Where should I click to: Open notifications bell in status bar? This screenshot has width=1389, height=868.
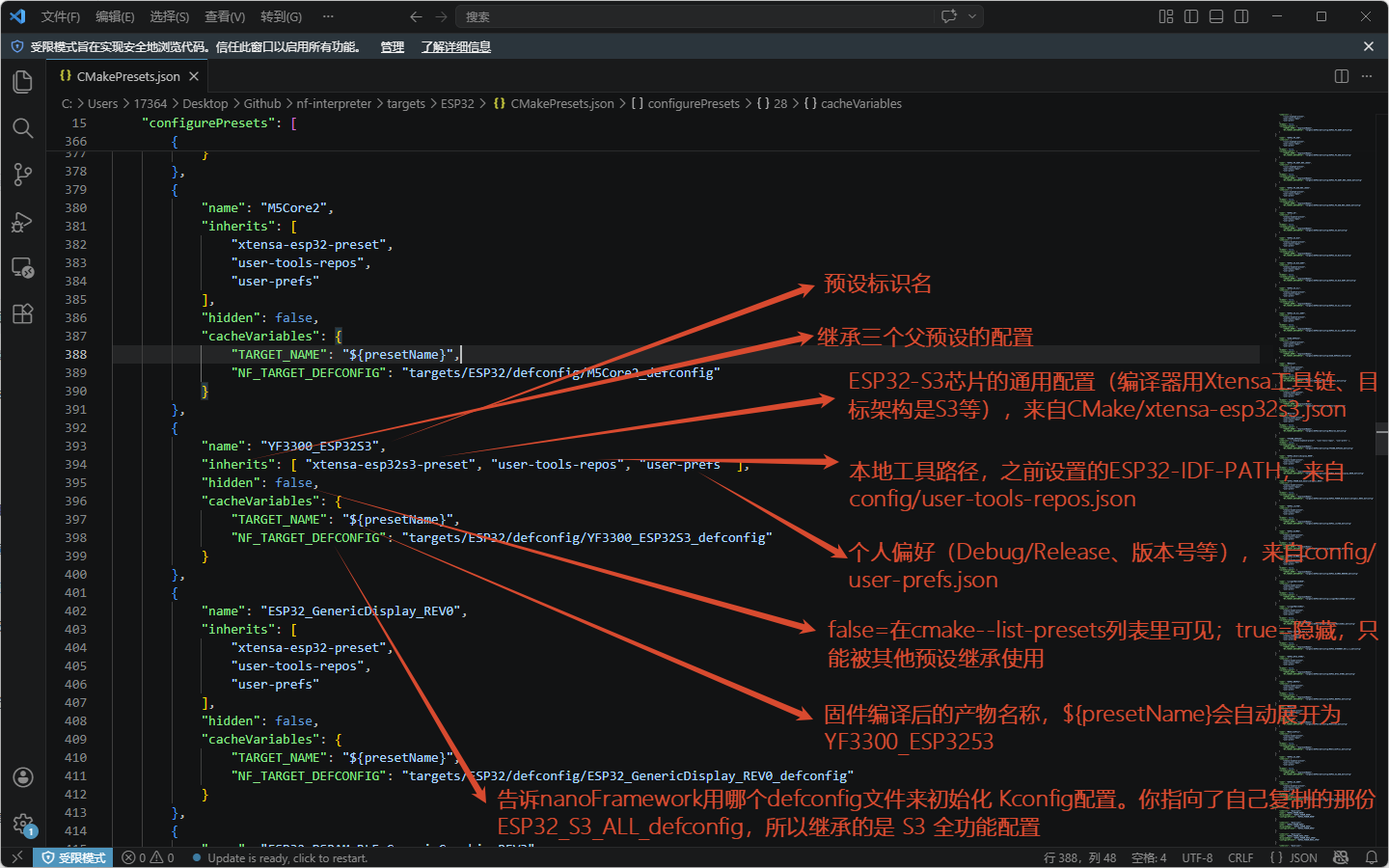coord(1371,857)
